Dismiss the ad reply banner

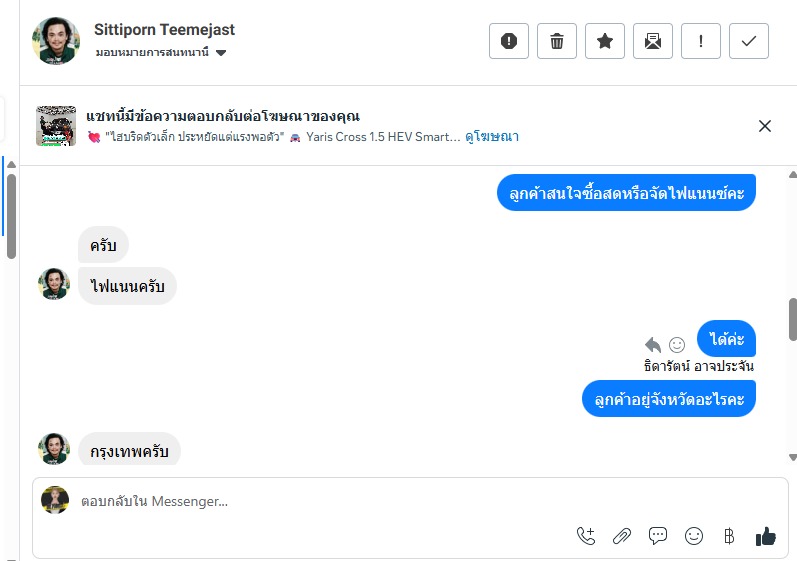(x=765, y=126)
